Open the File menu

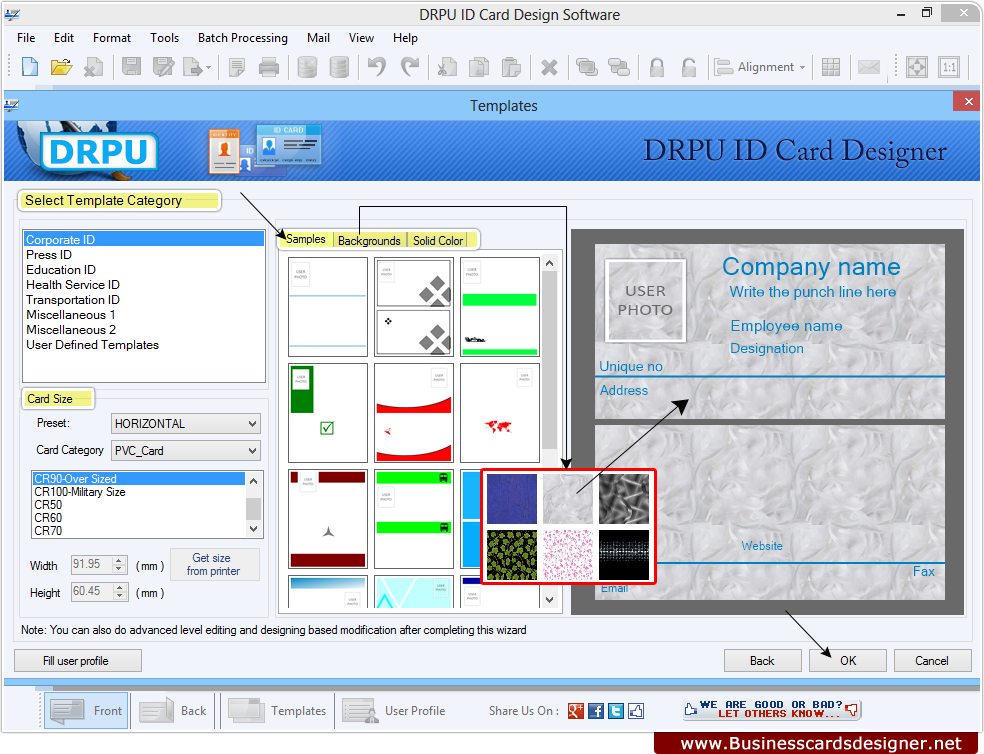[26, 38]
